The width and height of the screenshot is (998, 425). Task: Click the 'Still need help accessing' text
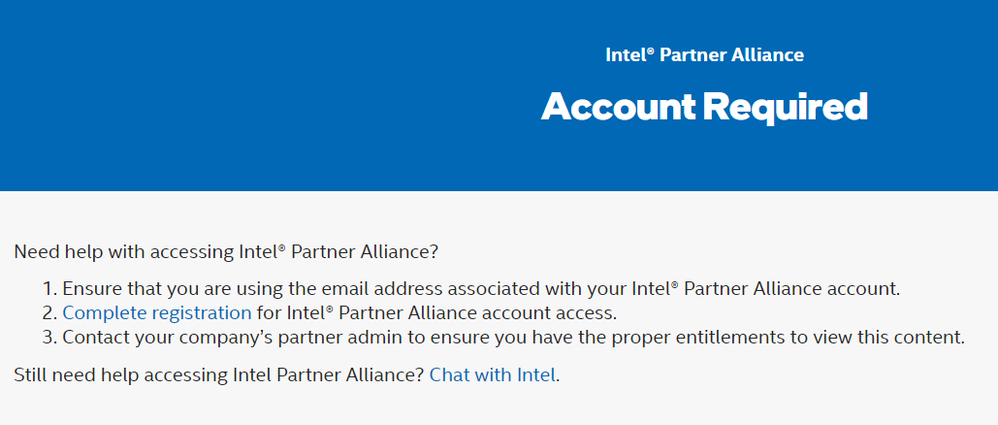(219, 375)
